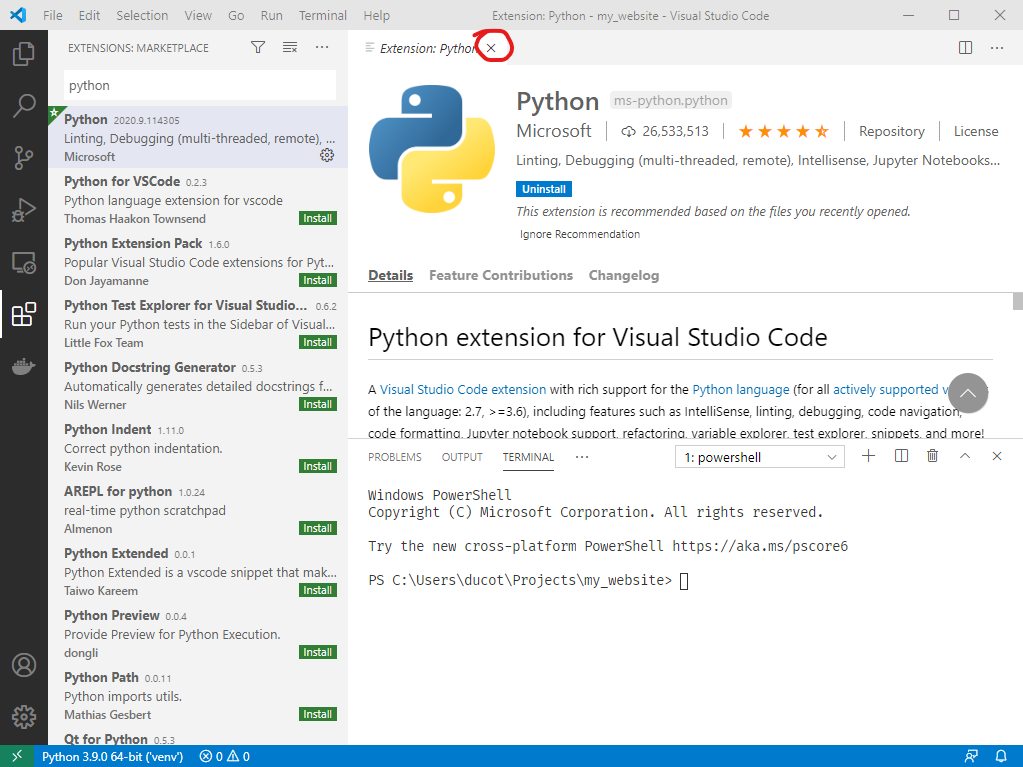Screen dimensions: 1023x767
Task: Select the Docker icon in the activity bar
Action: (x=24, y=365)
